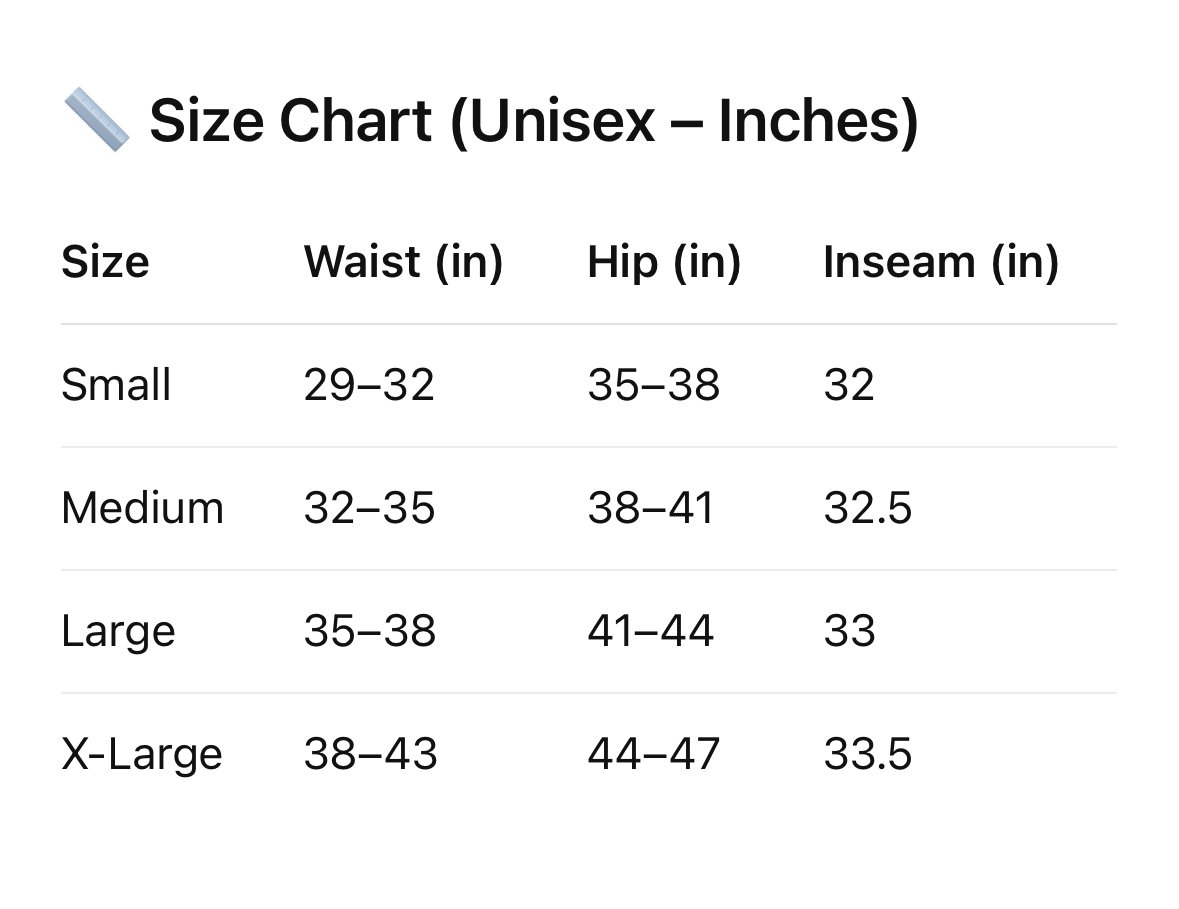Screen dimensions: 1179x909
Task: Click the X-Large waist value 38–43
Action: click(370, 753)
